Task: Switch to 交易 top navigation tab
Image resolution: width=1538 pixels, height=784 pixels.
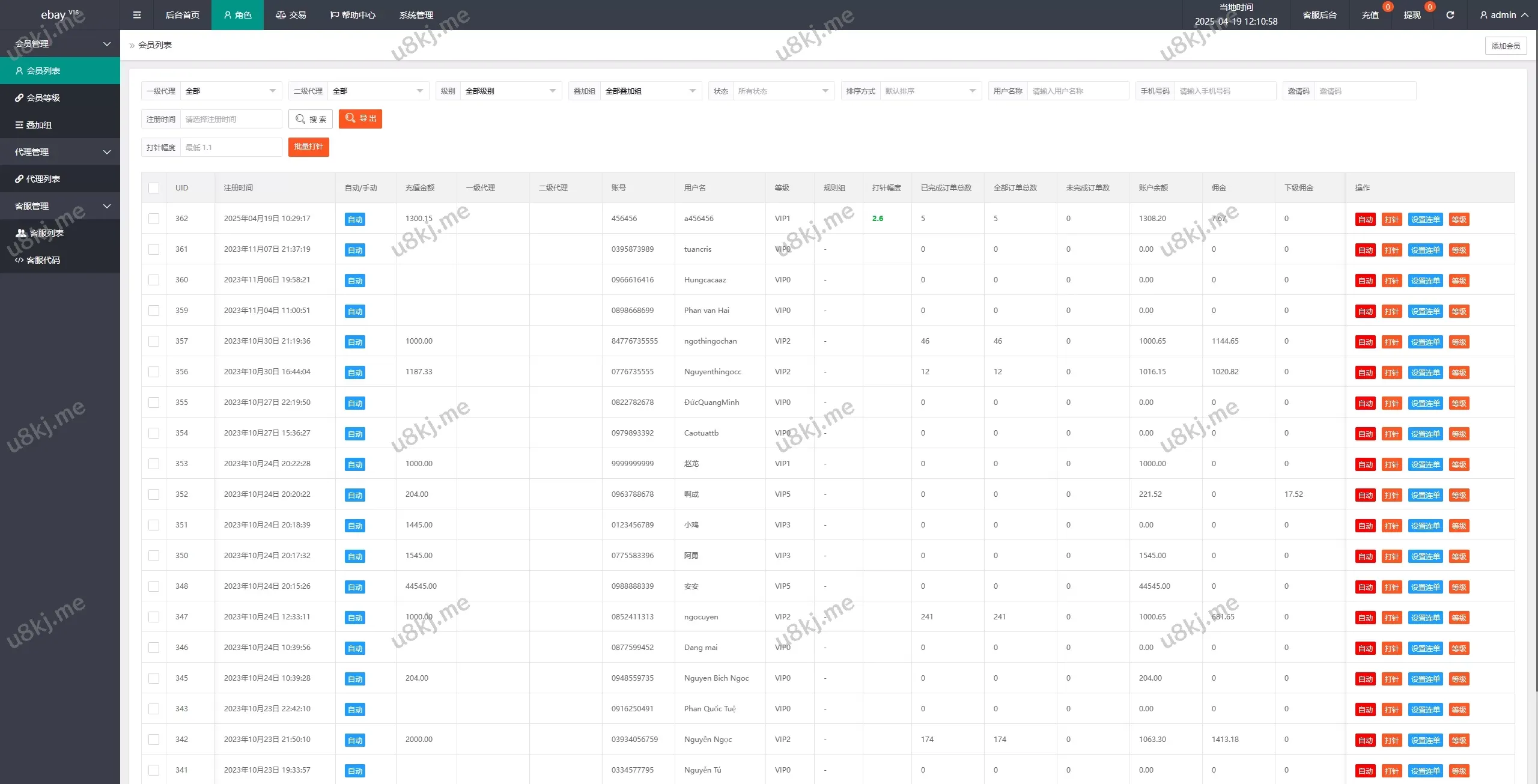Action: [291, 15]
